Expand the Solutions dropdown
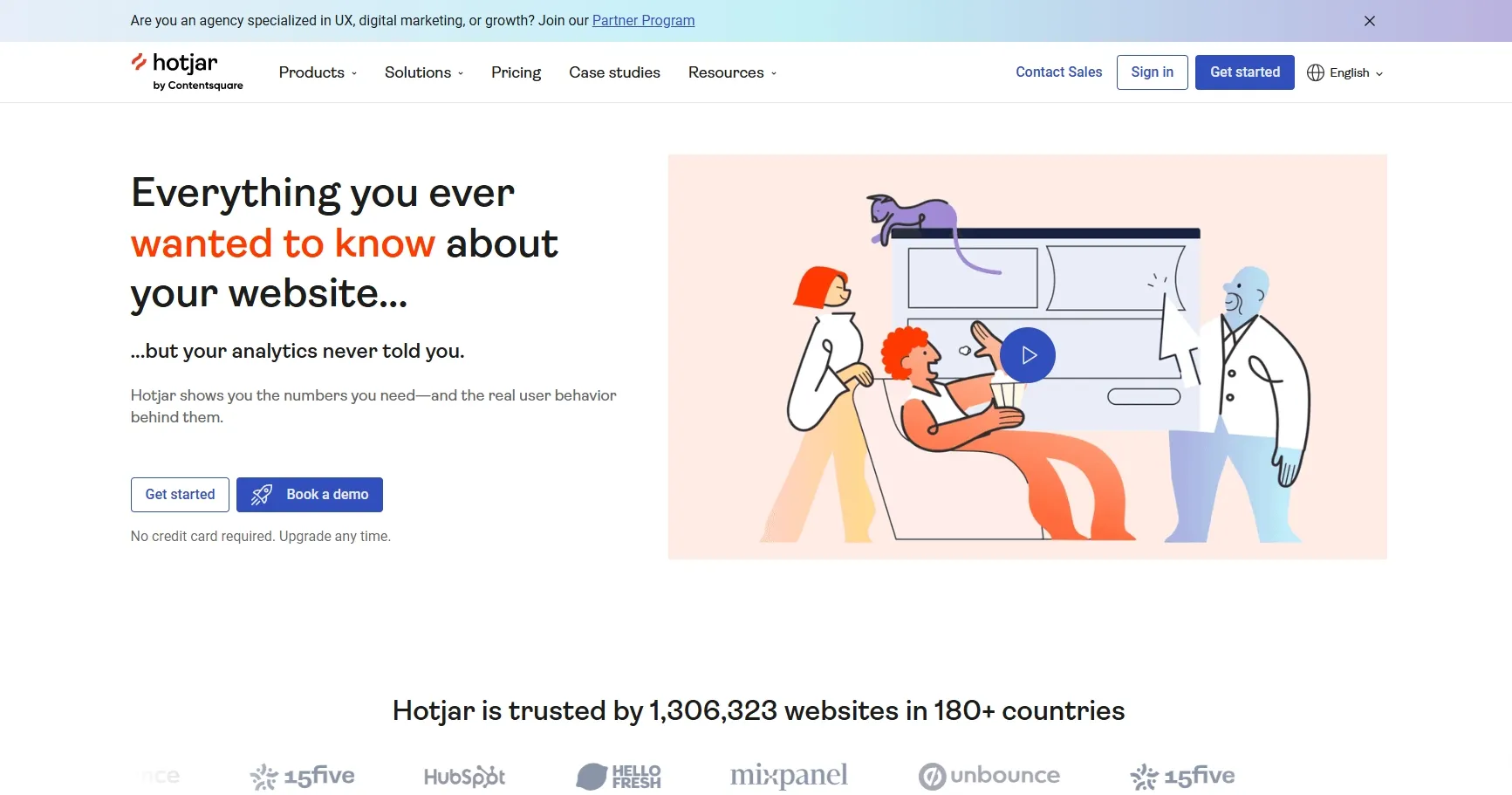Viewport: 1512px width, 795px height. click(424, 72)
